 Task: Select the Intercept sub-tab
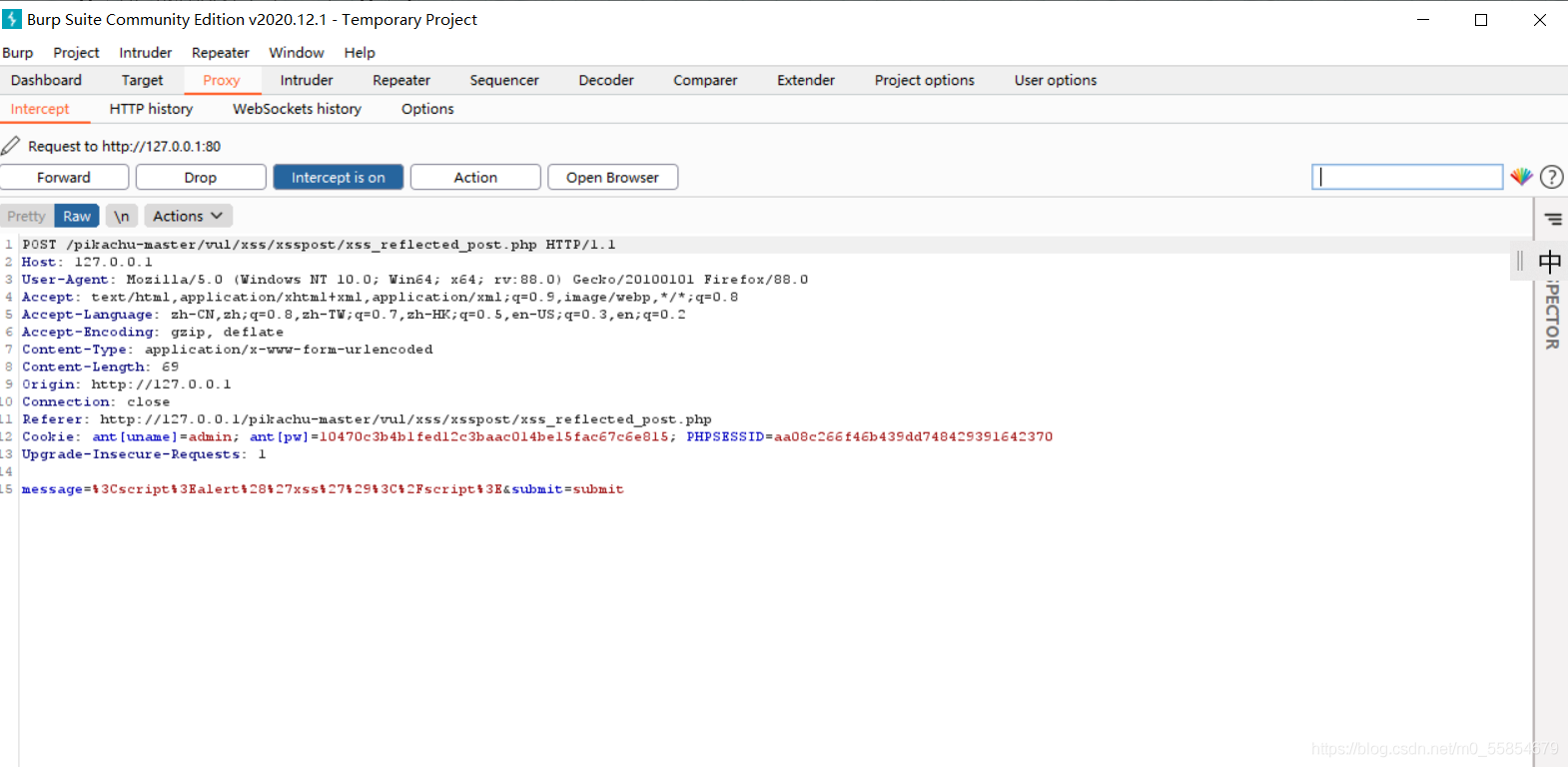click(x=40, y=109)
